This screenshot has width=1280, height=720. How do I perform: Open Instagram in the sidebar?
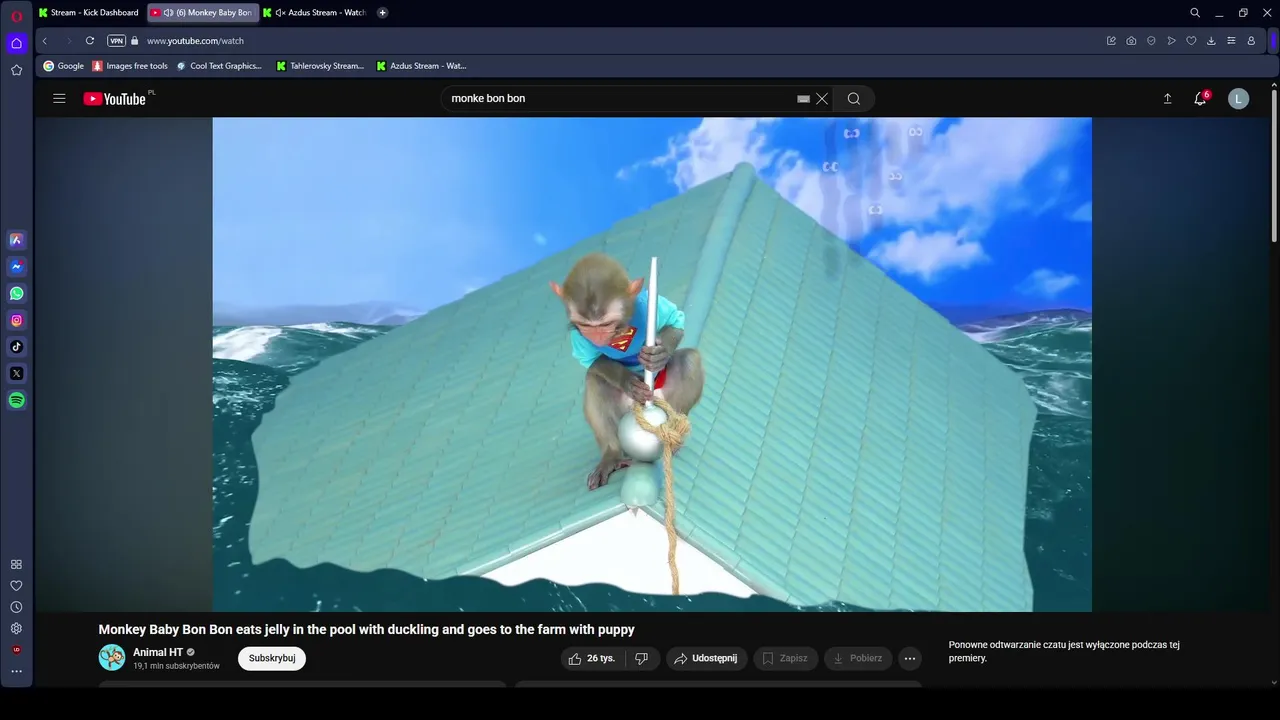pyautogui.click(x=16, y=321)
